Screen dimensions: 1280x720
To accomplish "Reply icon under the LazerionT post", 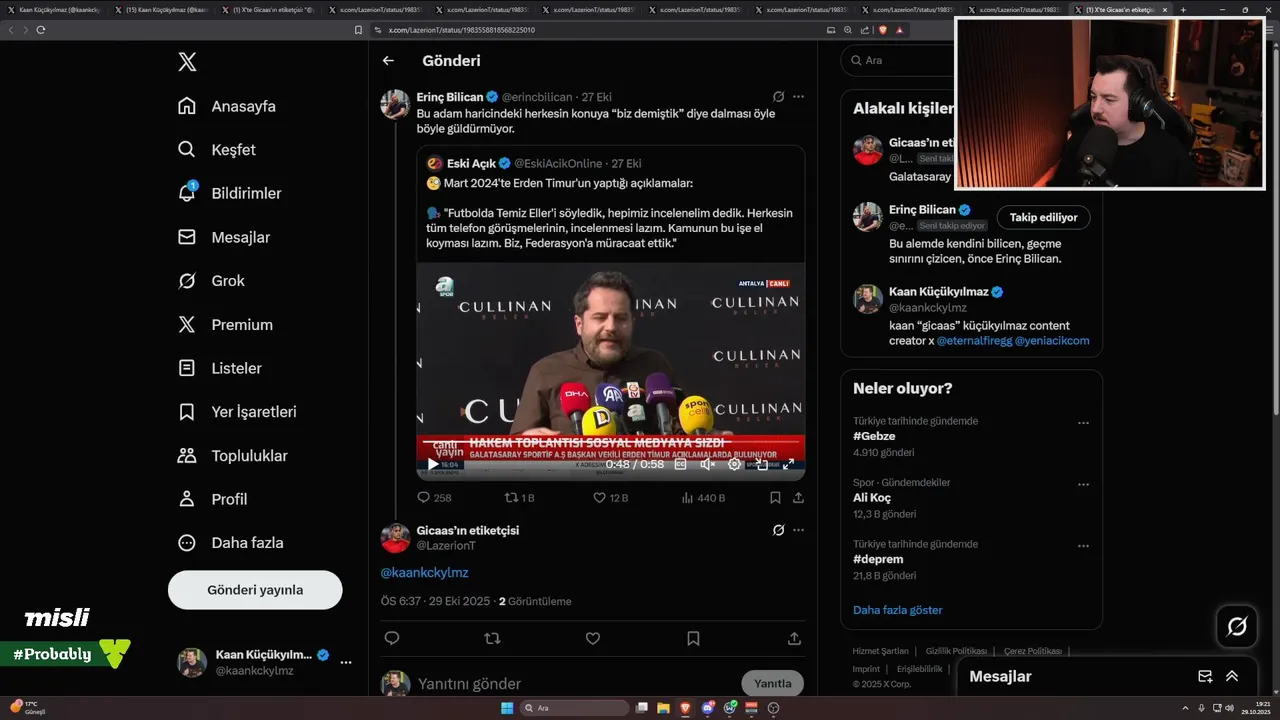I will tap(392, 638).
